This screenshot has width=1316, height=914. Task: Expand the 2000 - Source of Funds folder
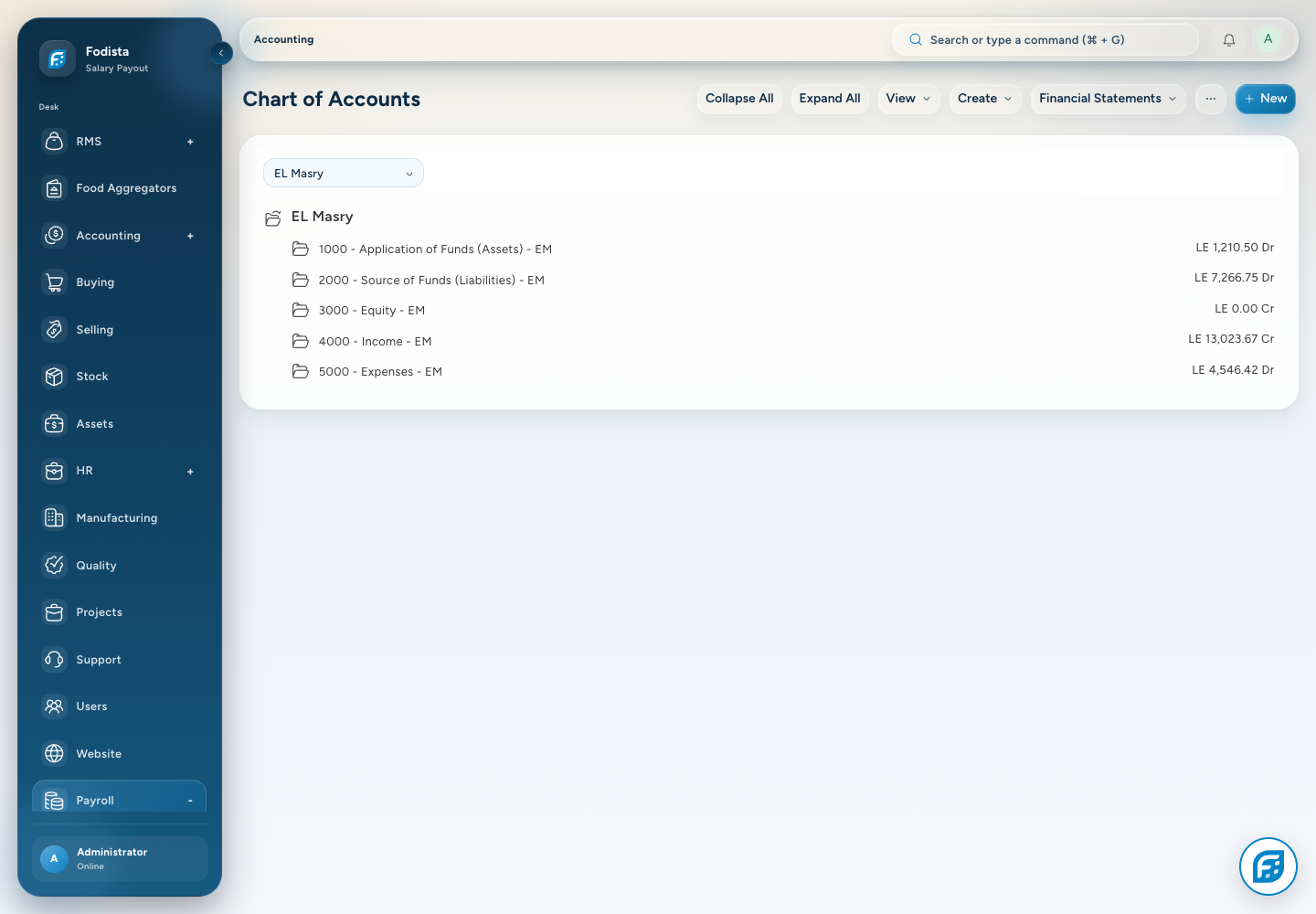(x=300, y=280)
